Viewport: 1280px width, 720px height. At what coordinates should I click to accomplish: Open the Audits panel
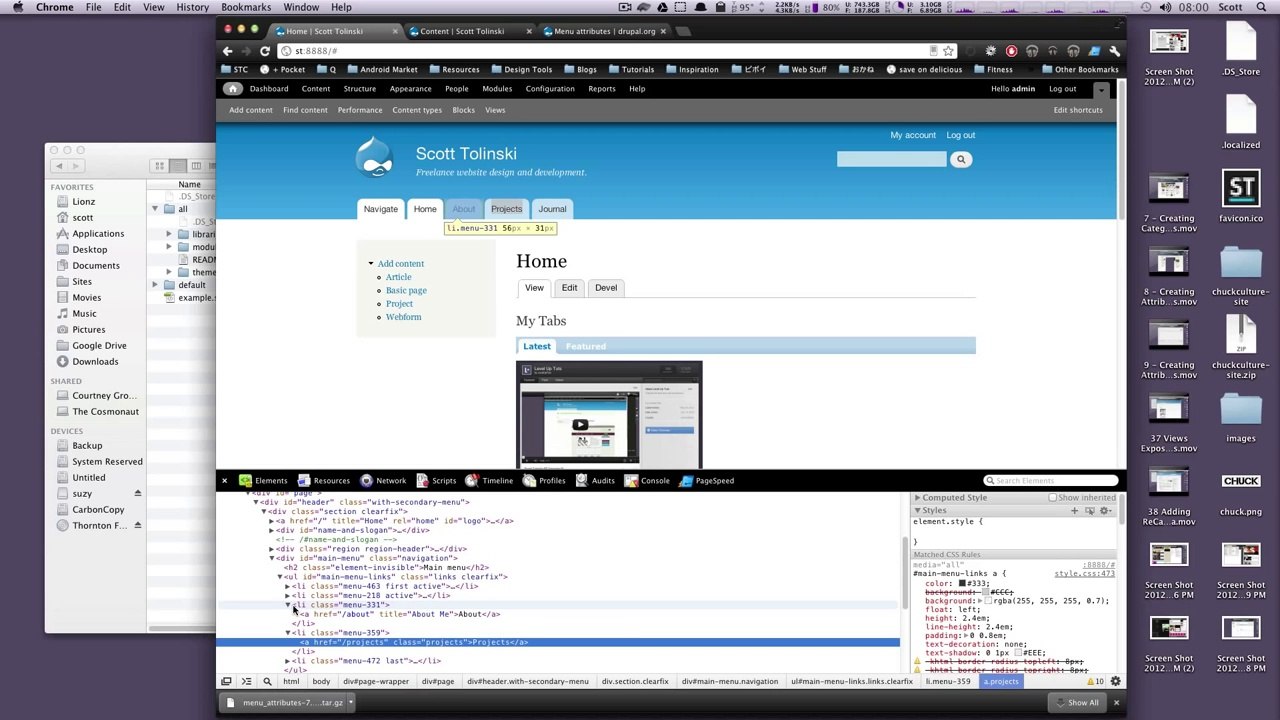[594, 481]
